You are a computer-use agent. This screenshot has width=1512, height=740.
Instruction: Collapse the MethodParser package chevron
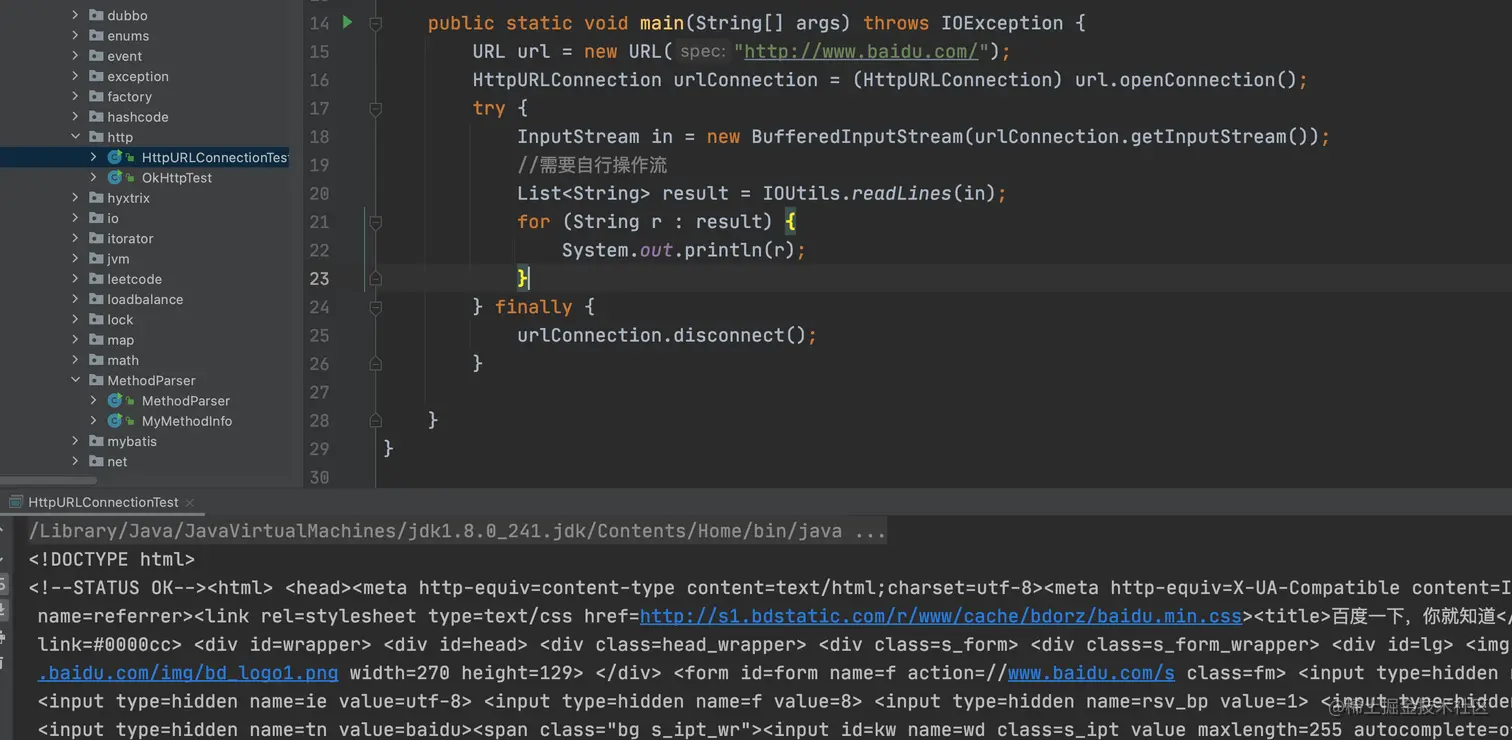(76, 380)
